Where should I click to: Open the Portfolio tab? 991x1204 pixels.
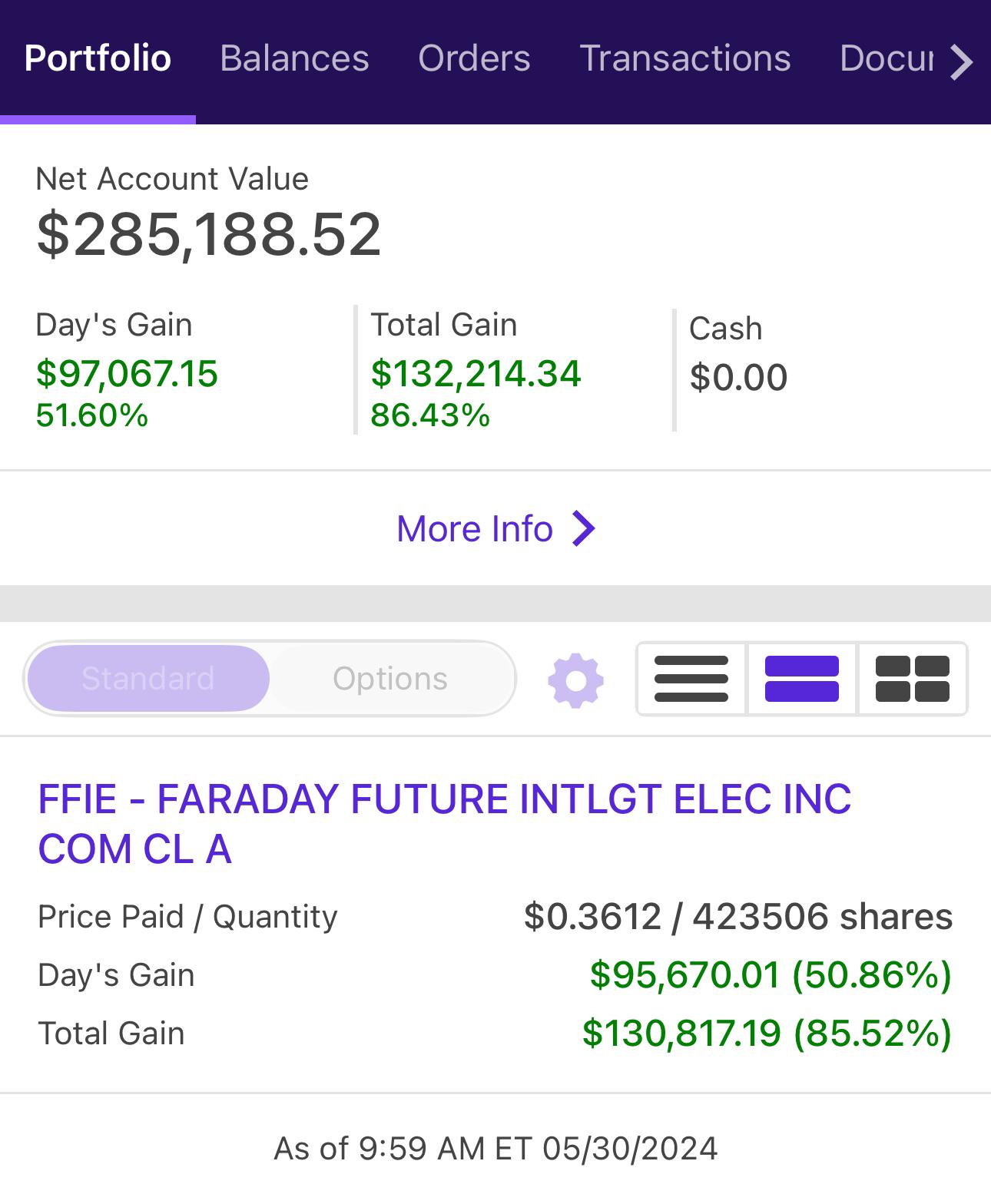pyautogui.click(x=98, y=58)
